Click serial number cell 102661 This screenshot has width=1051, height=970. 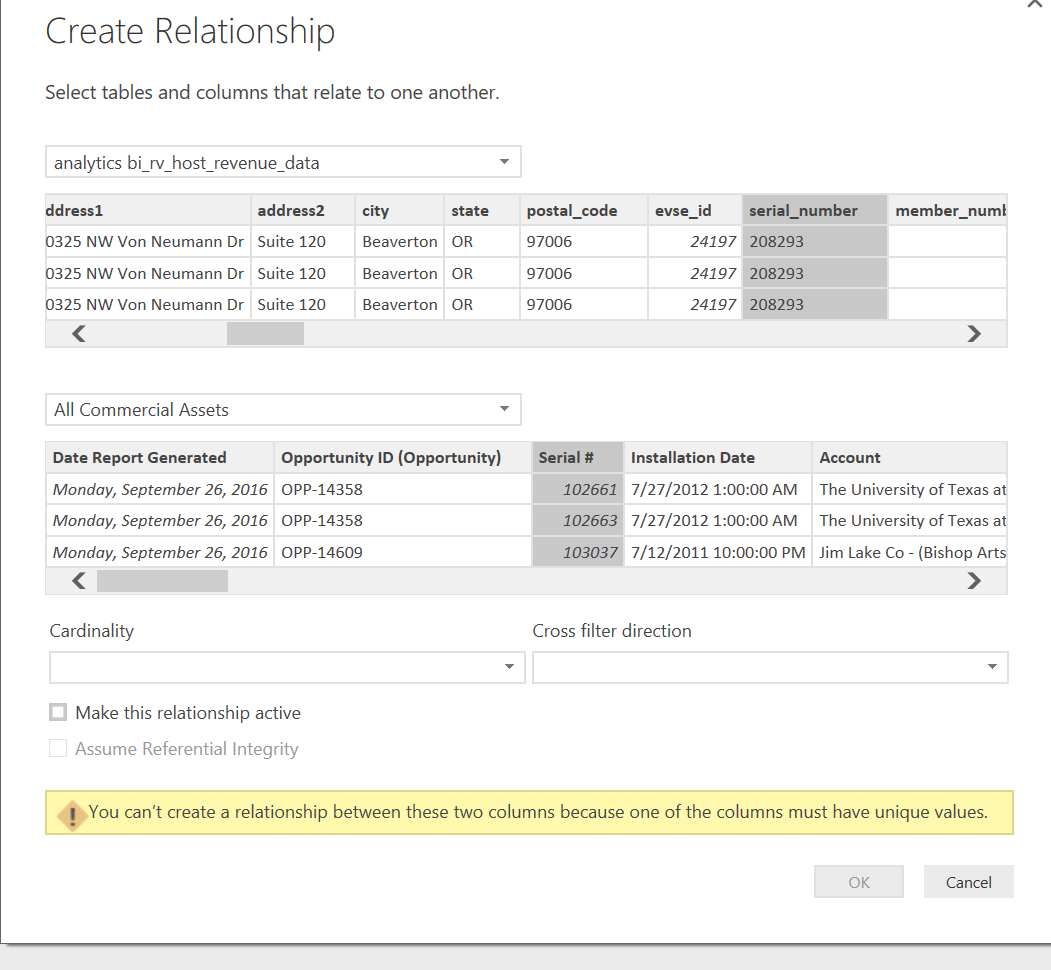(578, 489)
